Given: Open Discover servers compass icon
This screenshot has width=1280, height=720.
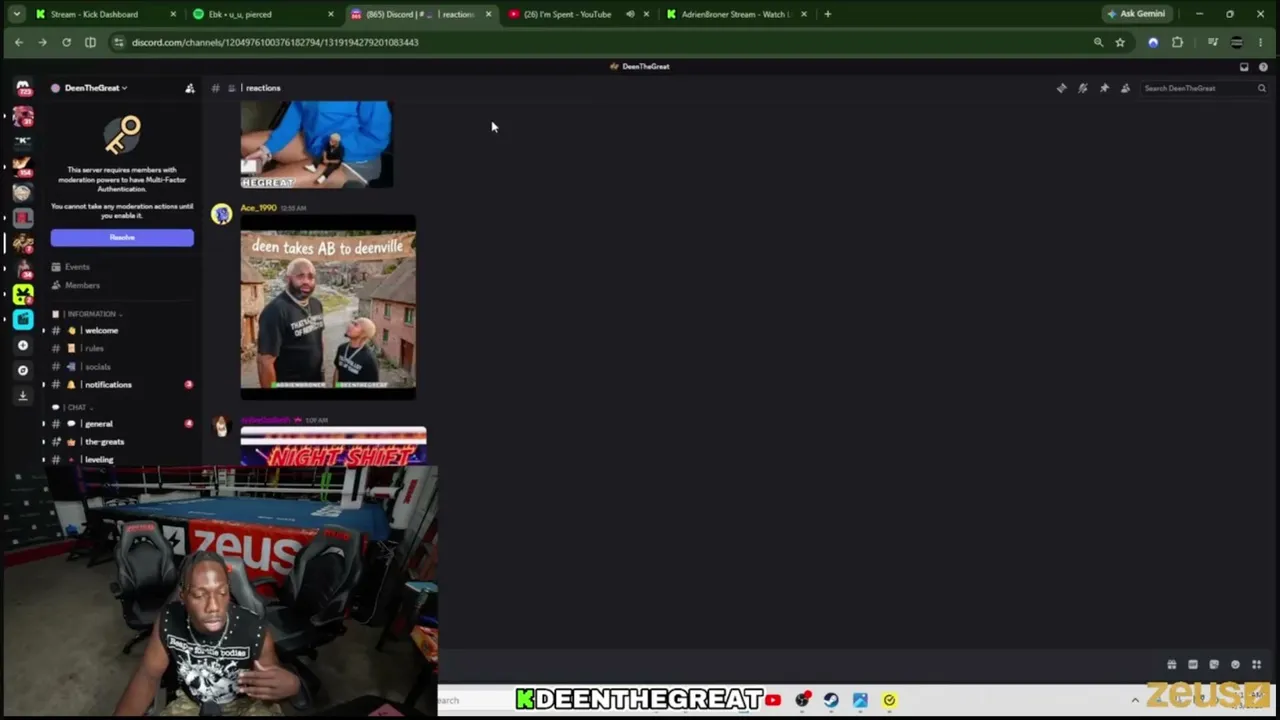Looking at the screenshot, I should pos(23,370).
